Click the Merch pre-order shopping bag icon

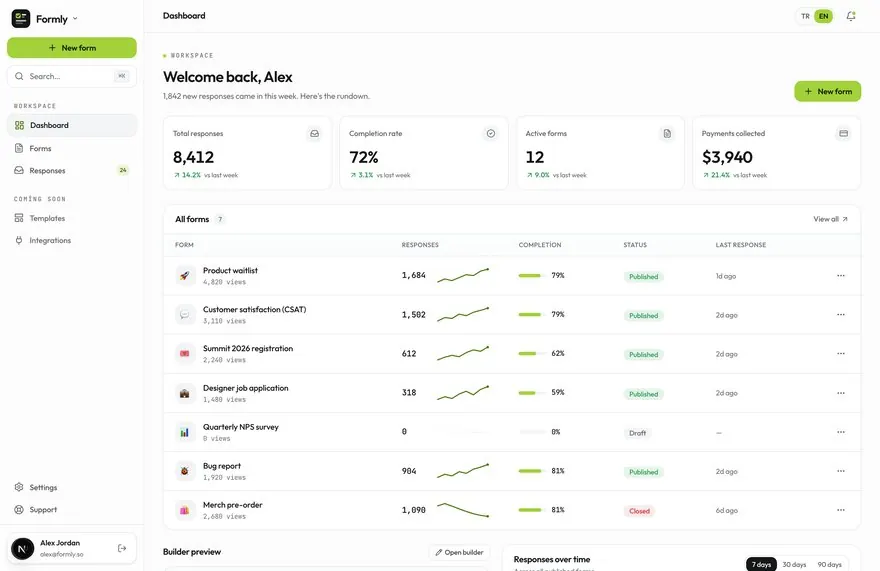[185, 510]
